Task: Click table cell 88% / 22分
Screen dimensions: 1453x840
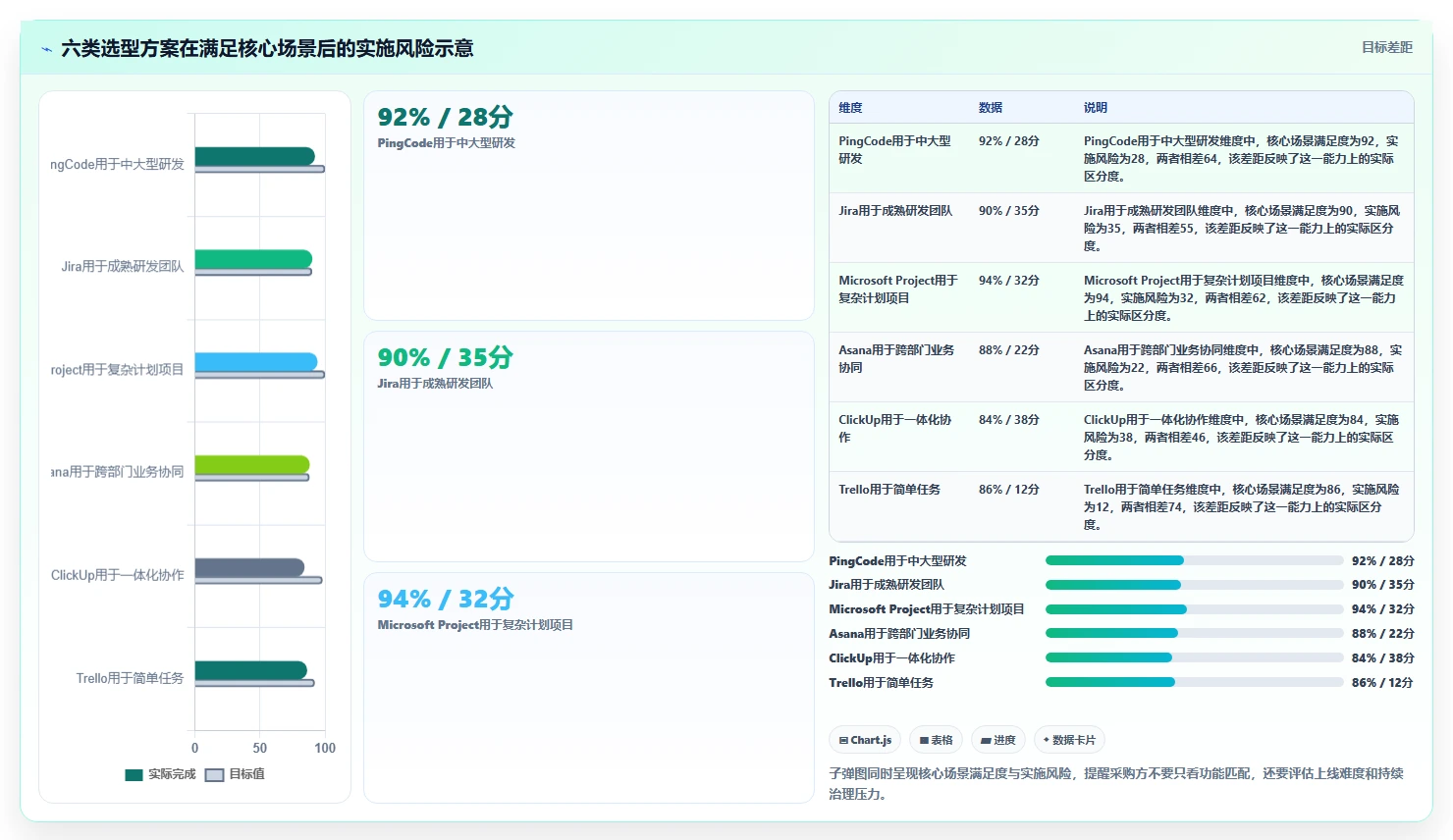Action: point(1008,350)
